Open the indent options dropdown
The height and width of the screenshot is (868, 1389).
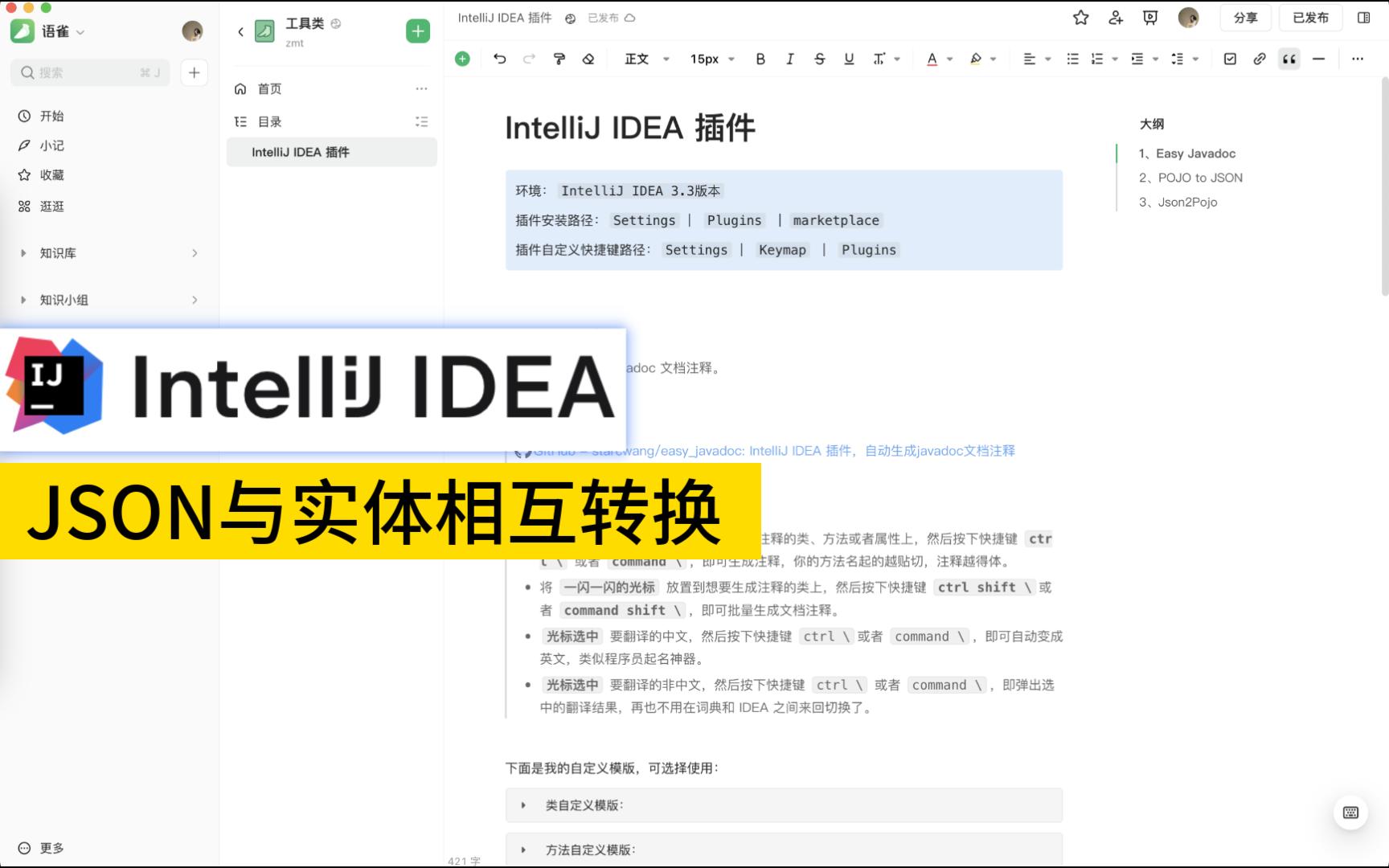pos(1144,59)
